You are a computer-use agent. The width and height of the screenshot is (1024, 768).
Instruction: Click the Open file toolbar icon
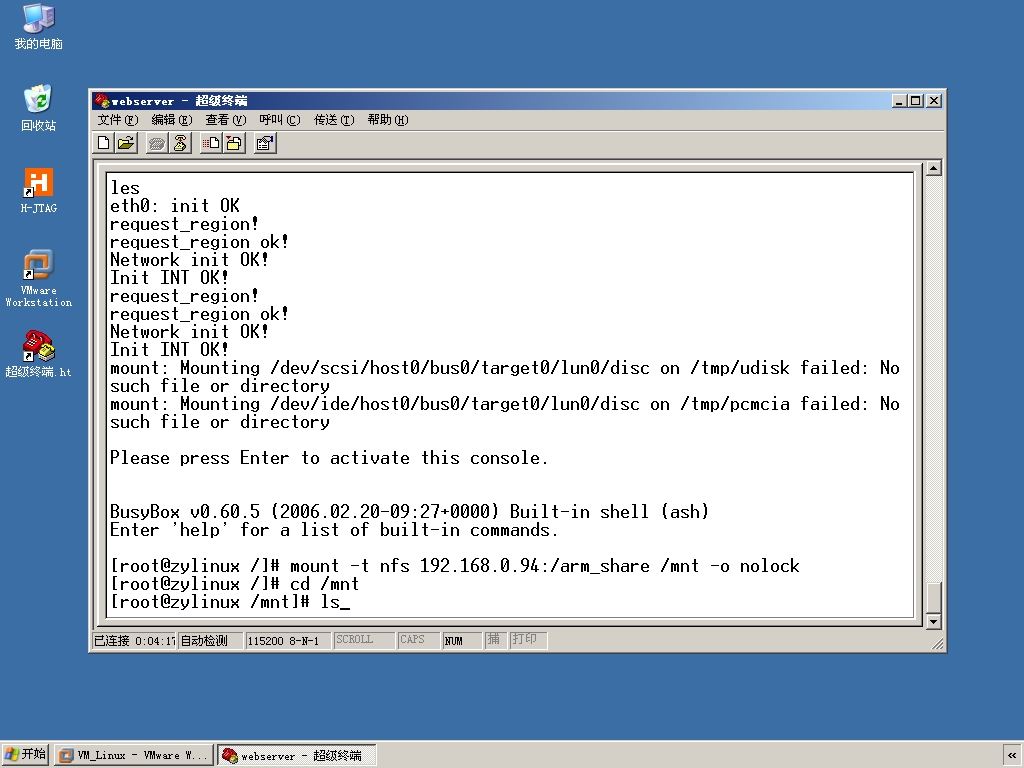tap(126, 143)
